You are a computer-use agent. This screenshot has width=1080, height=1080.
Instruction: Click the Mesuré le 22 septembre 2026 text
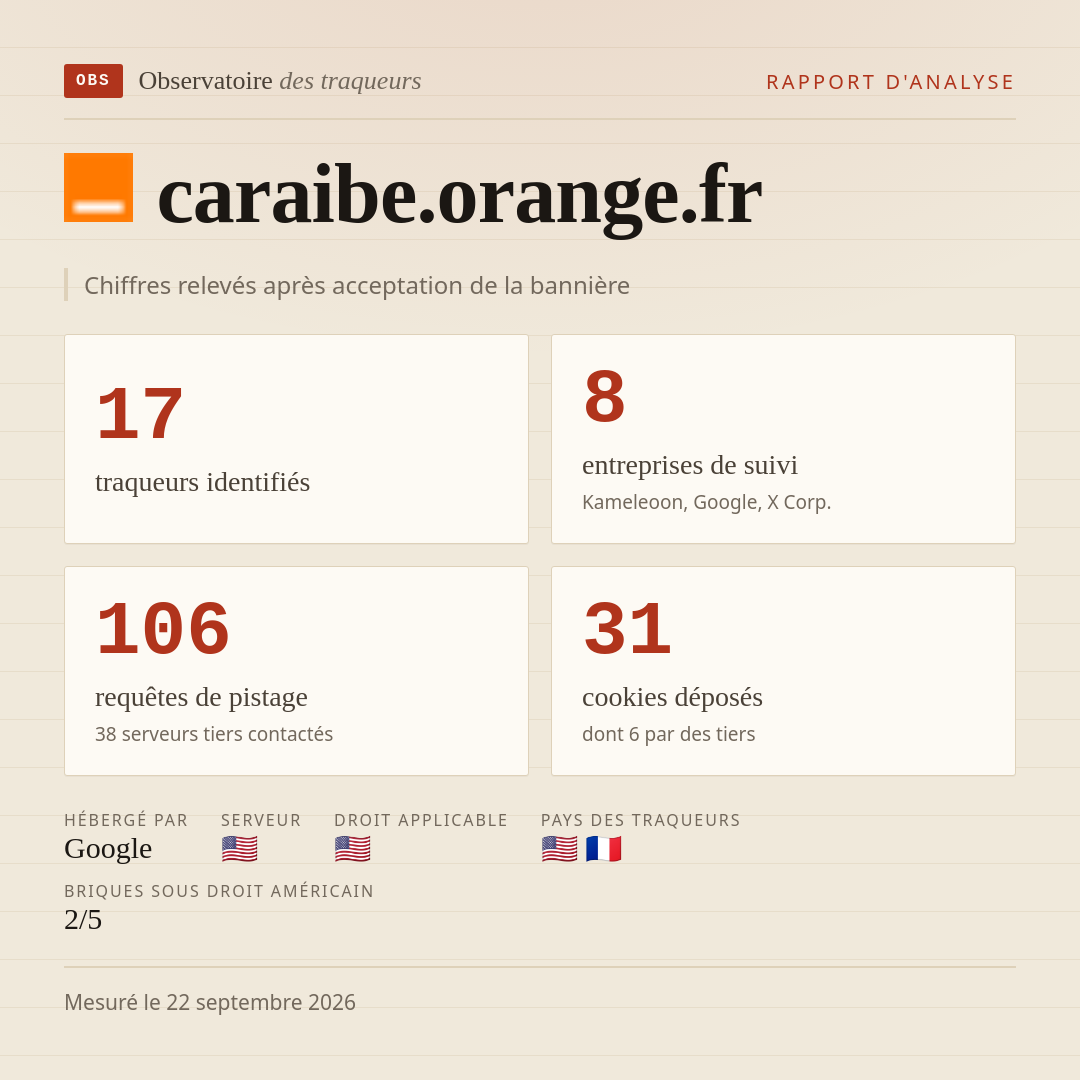(210, 1002)
